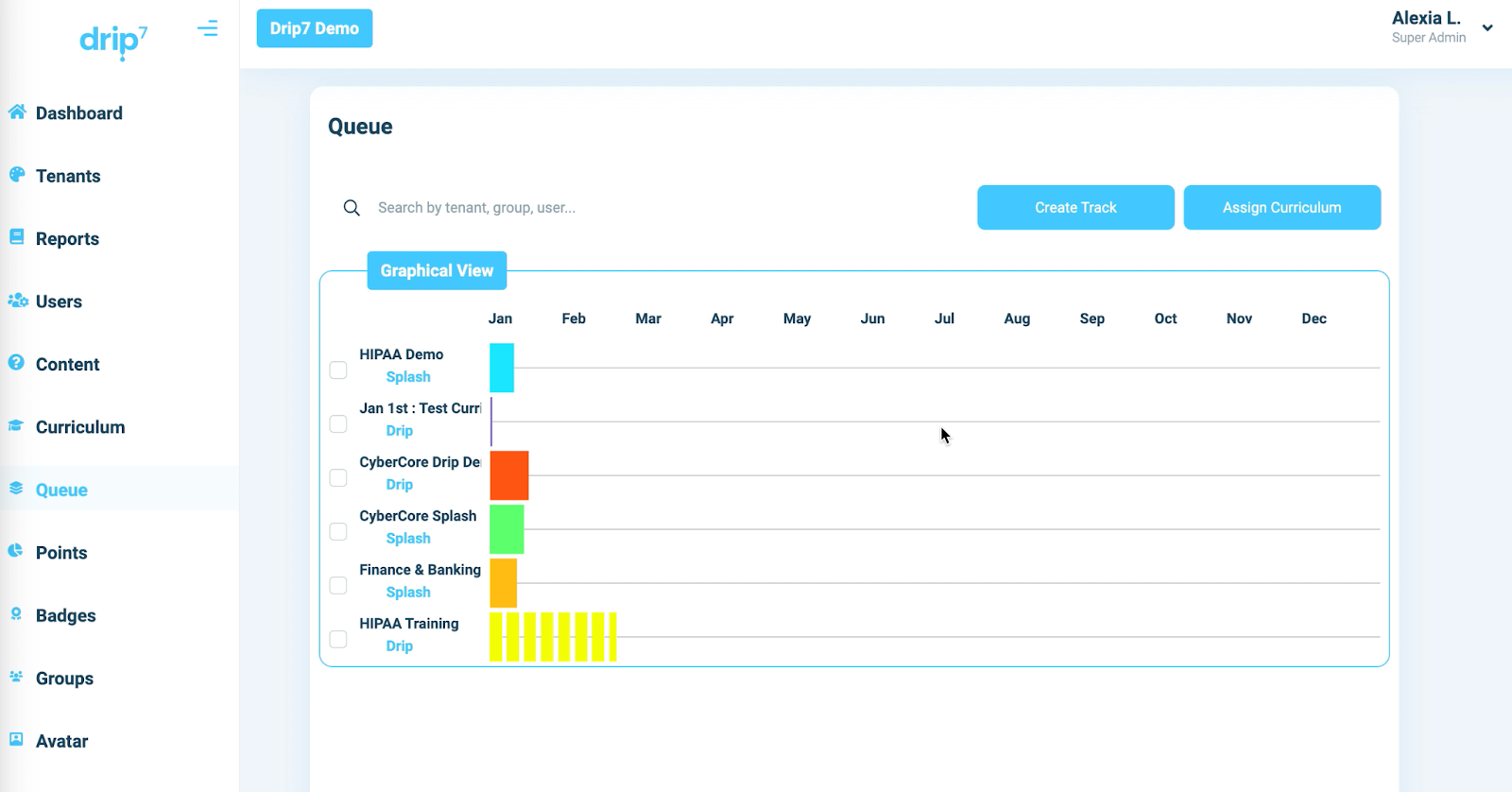Image resolution: width=1512 pixels, height=792 pixels.
Task: Click the Reports icon in sidebar
Action: pos(17,237)
